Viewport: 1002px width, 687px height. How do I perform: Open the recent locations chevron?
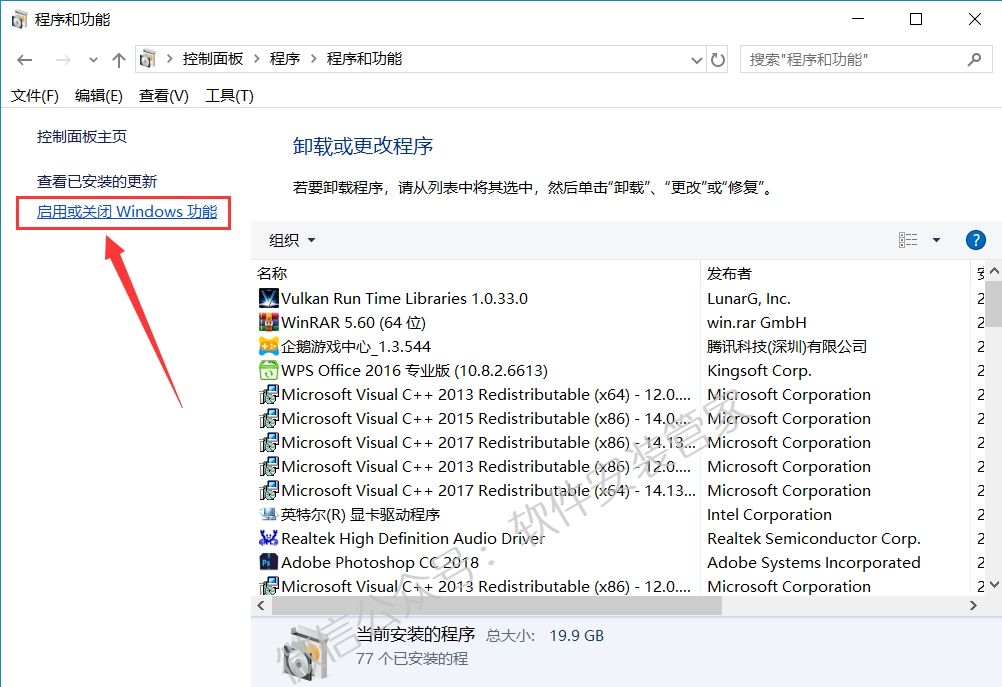coord(93,60)
